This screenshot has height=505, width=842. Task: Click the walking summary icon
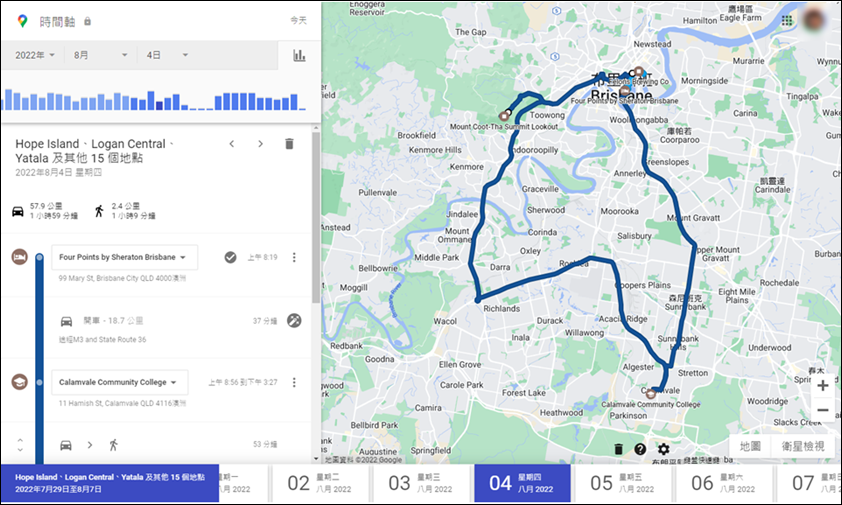point(99,211)
